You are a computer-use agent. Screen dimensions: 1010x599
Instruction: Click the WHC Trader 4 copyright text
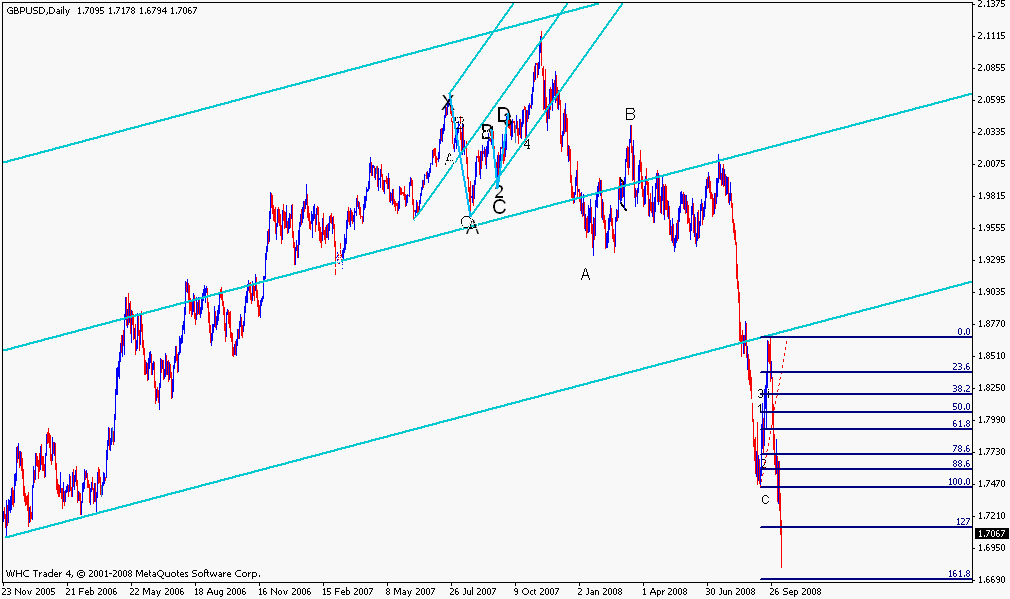[133, 573]
